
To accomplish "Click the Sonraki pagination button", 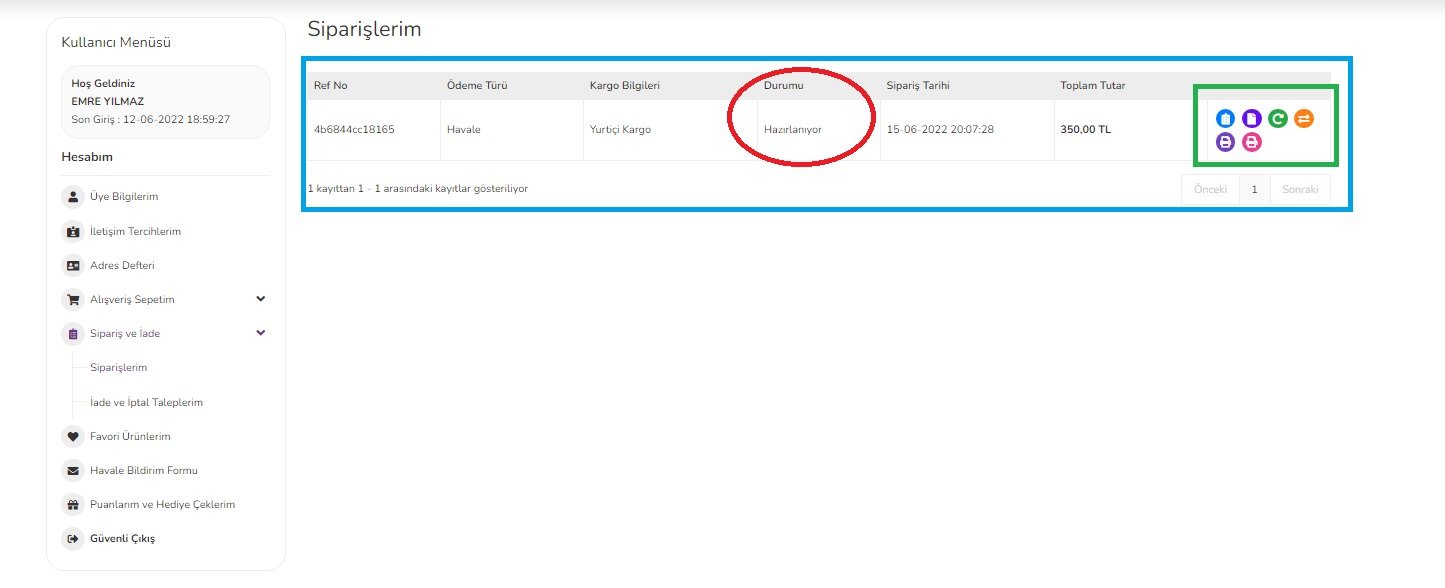I will 1300,189.
